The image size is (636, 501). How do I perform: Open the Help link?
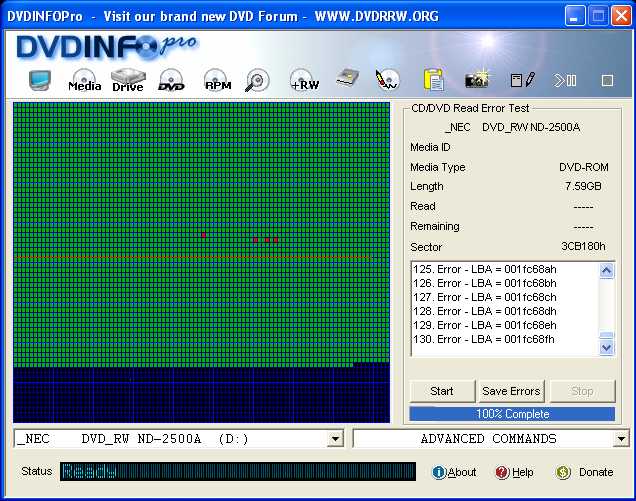[522, 472]
